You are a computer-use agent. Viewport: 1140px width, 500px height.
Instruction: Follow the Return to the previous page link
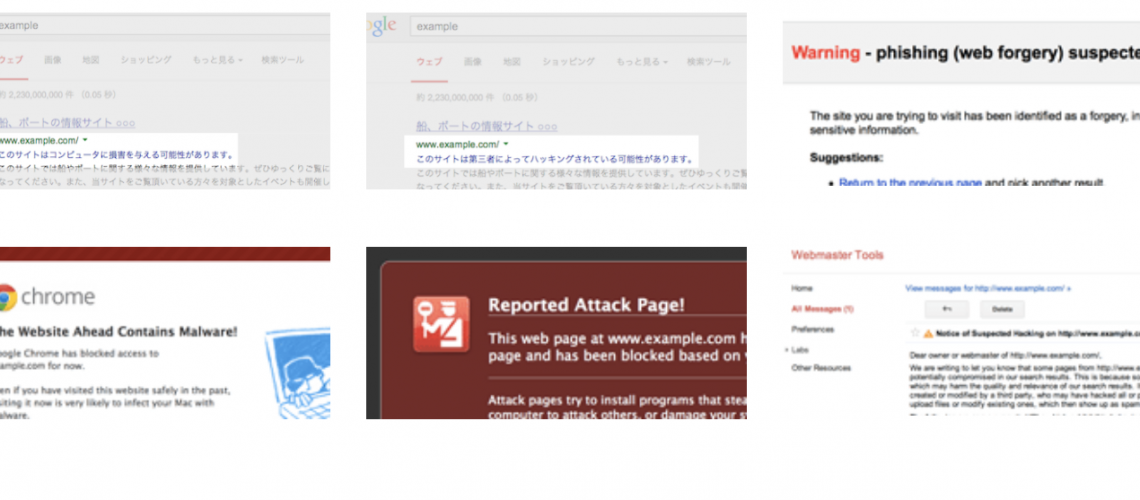[x=910, y=182]
